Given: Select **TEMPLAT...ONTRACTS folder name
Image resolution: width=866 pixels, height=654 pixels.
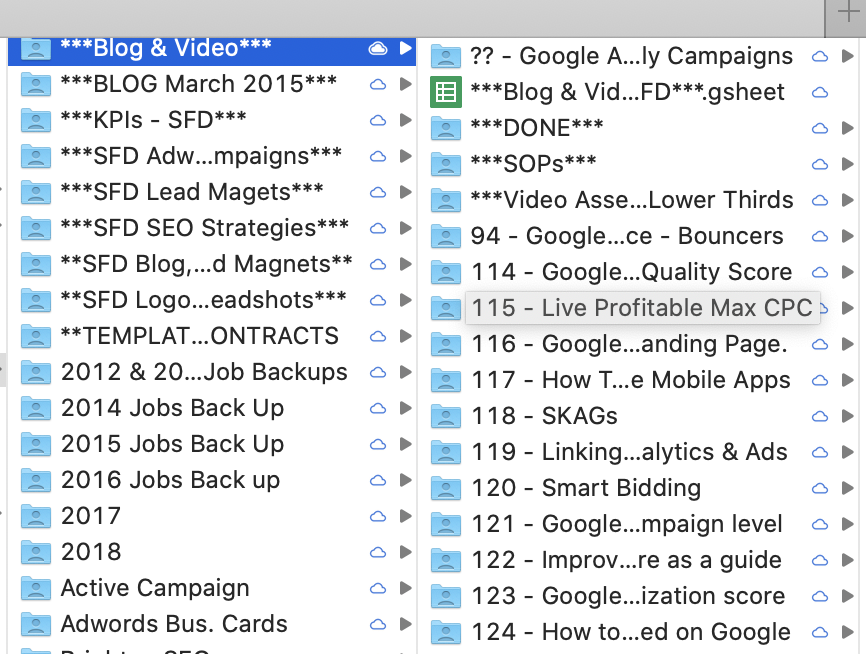Looking at the screenshot, I should (200, 336).
